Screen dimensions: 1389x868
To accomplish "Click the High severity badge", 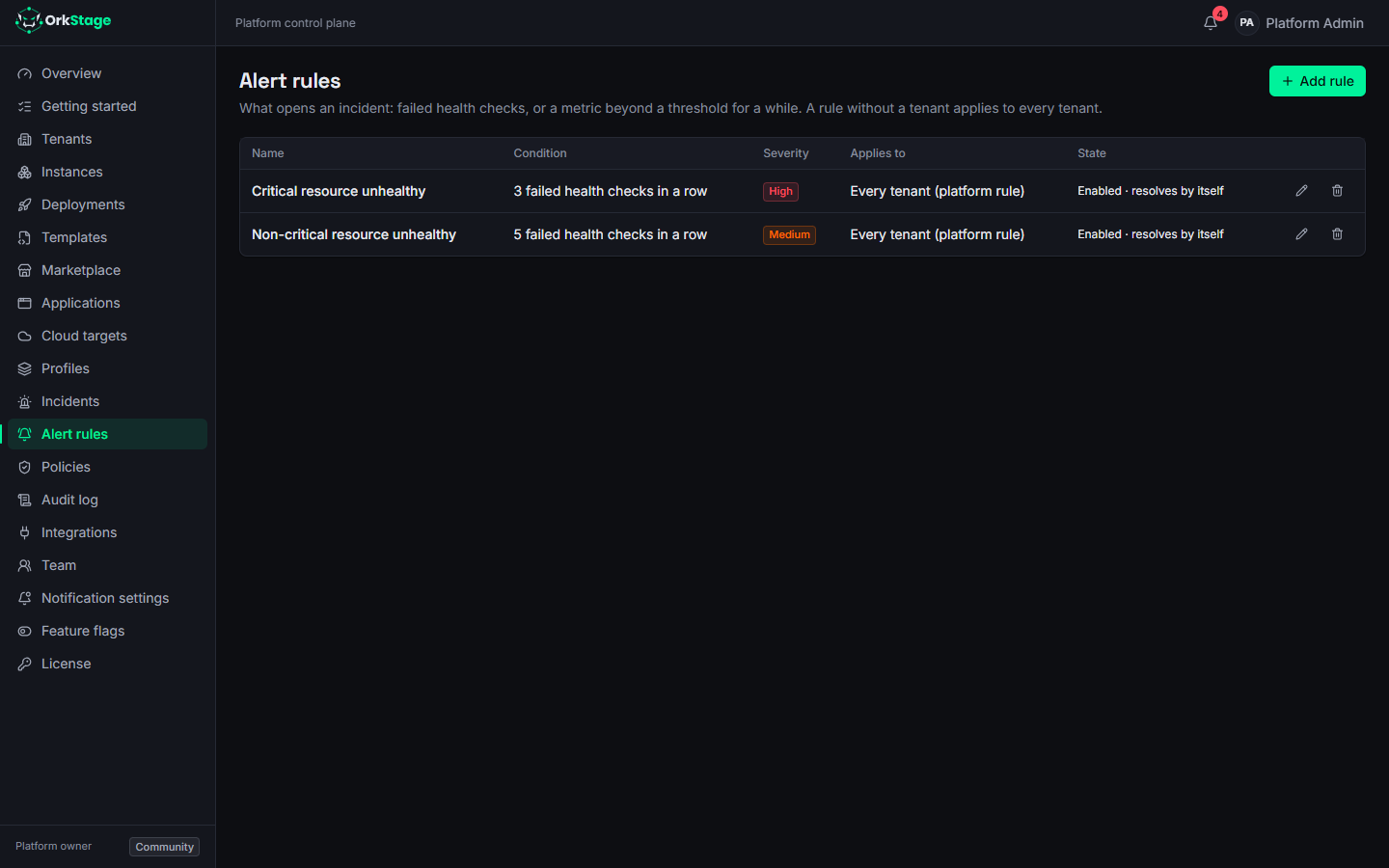I will [x=780, y=191].
